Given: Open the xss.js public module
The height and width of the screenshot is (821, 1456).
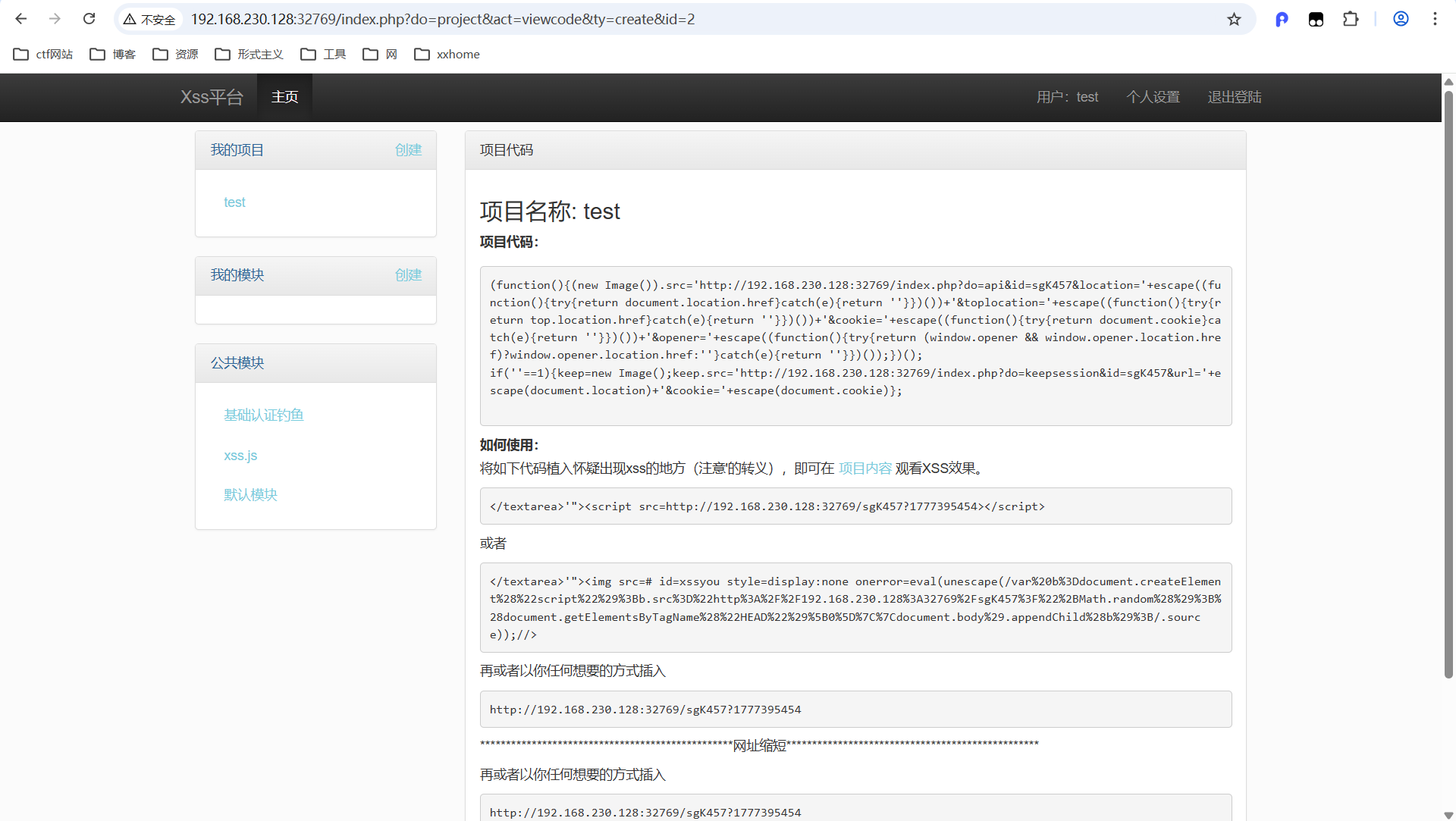Looking at the screenshot, I should 240,456.
